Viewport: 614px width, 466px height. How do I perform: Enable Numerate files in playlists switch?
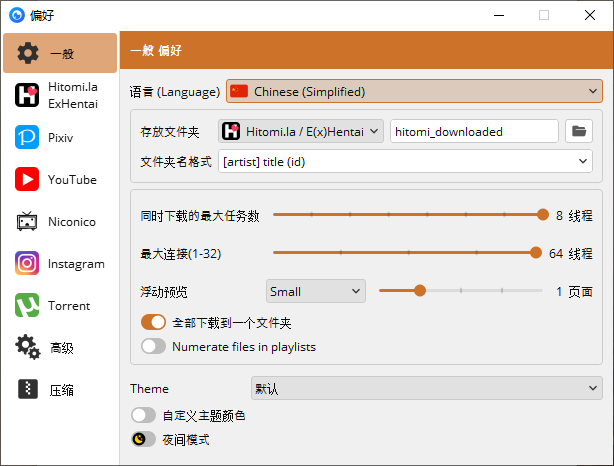coord(153,346)
